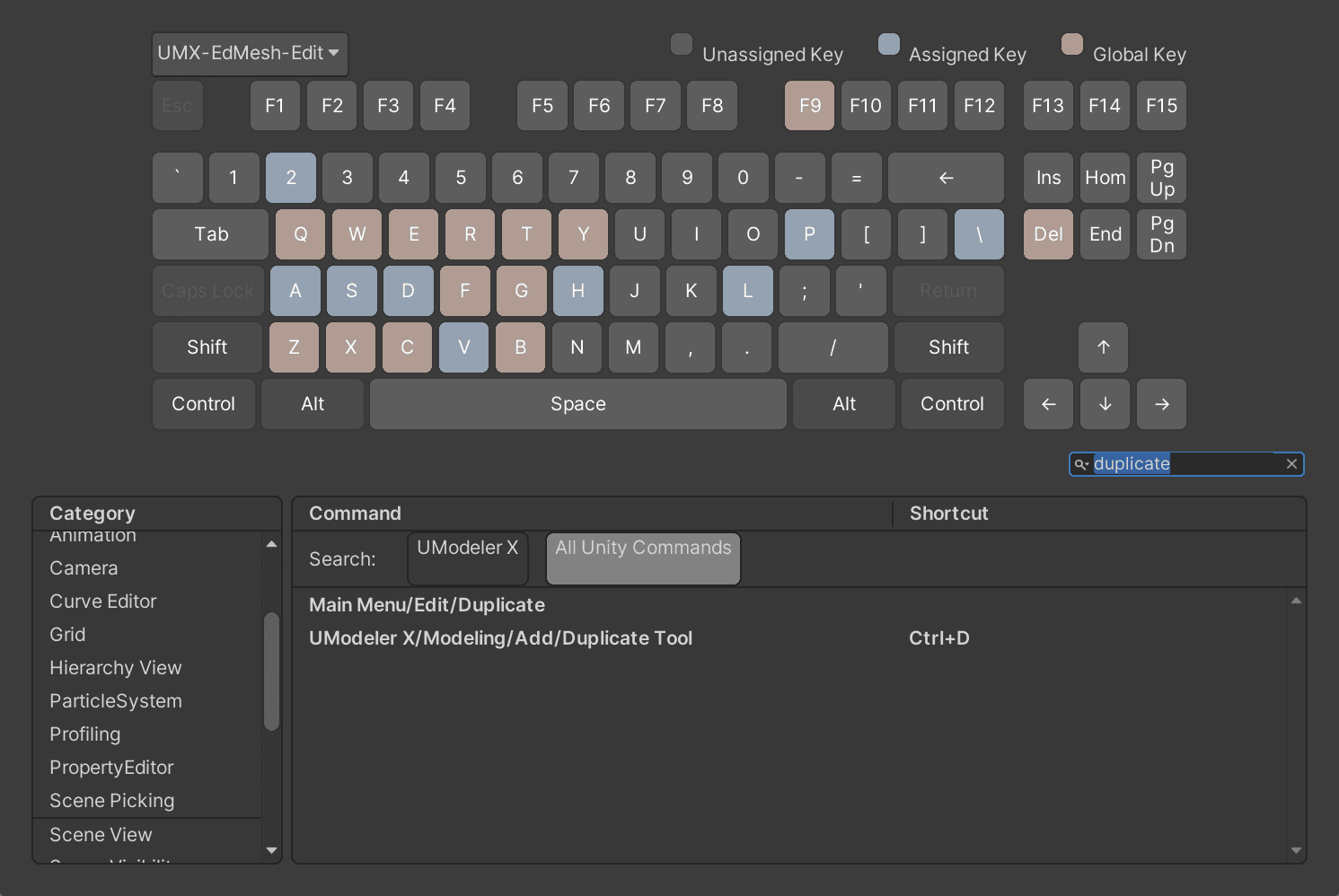This screenshot has height=896, width=1339.
Task: Click the Category list scroll down arrow
Action: [271, 850]
